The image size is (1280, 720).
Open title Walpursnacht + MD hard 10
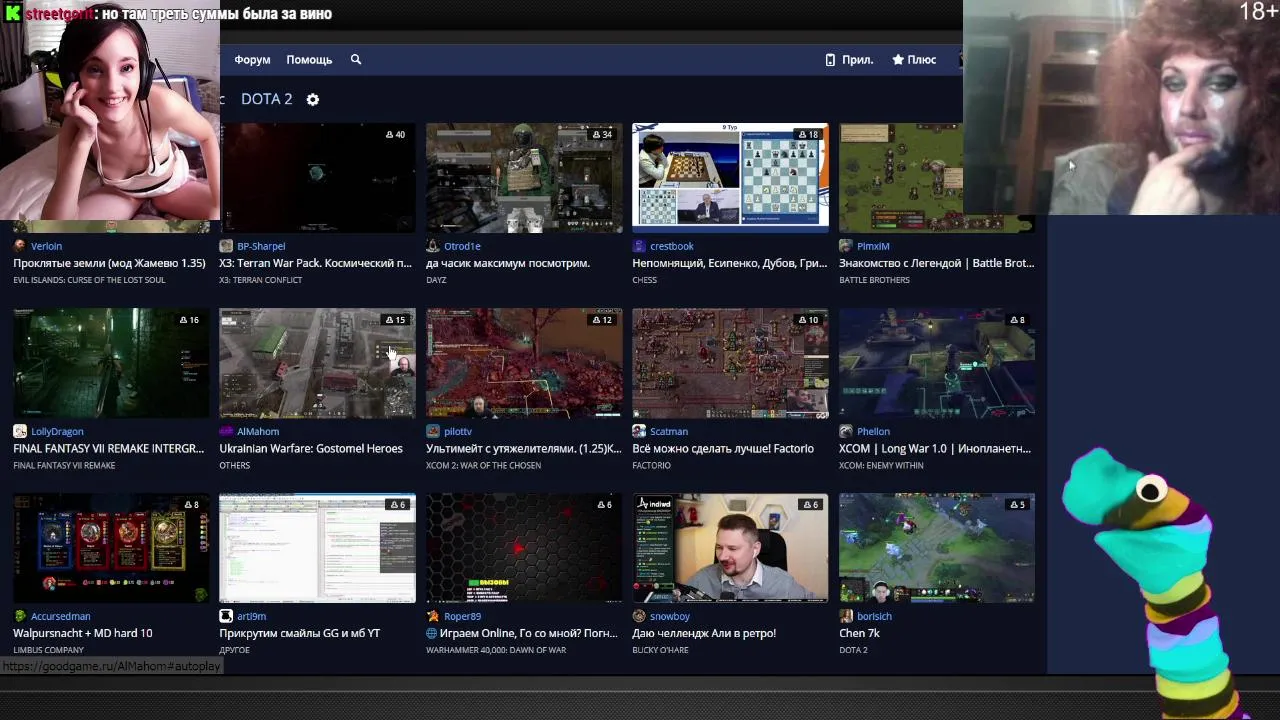(83, 633)
